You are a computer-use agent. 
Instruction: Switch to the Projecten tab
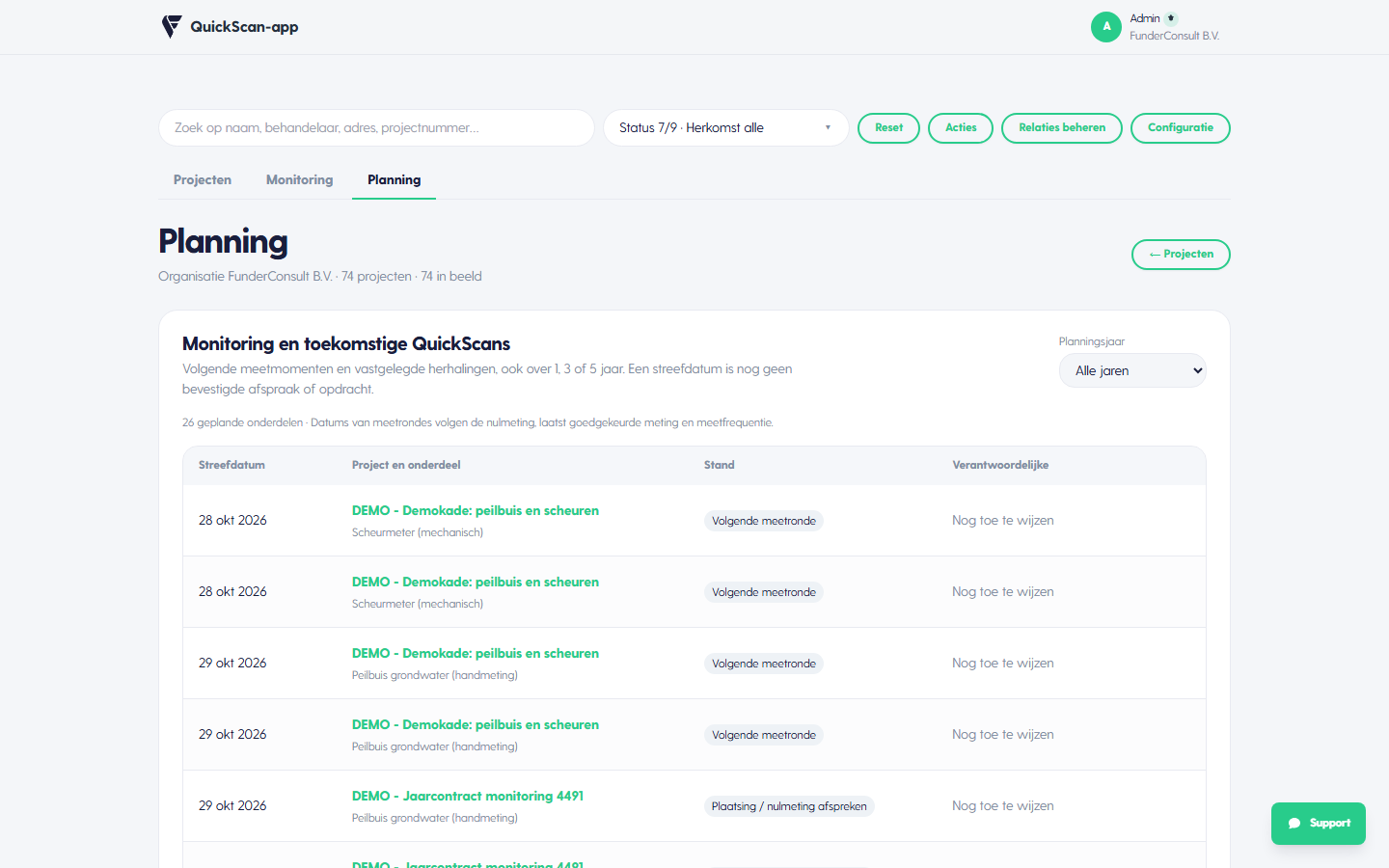(203, 180)
